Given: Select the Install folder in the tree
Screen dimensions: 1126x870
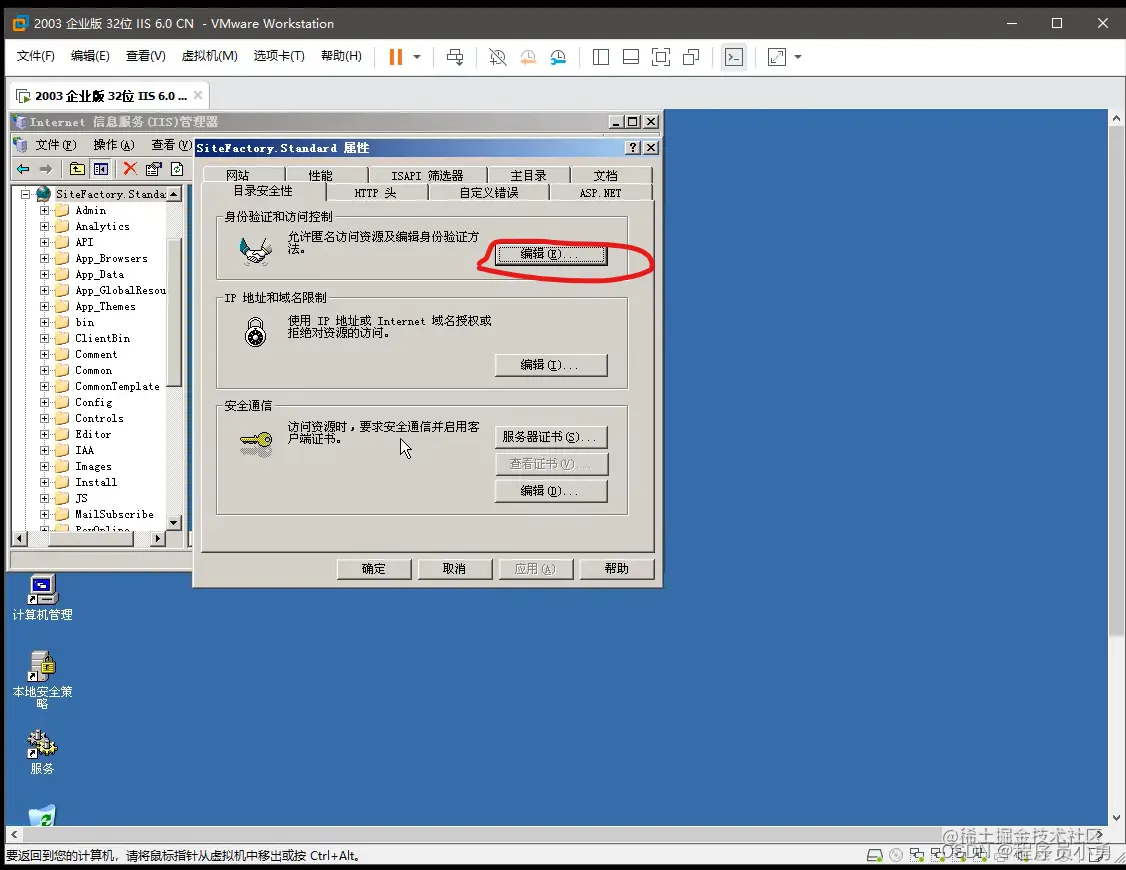Looking at the screenshot, I should (x=96, y=482).
